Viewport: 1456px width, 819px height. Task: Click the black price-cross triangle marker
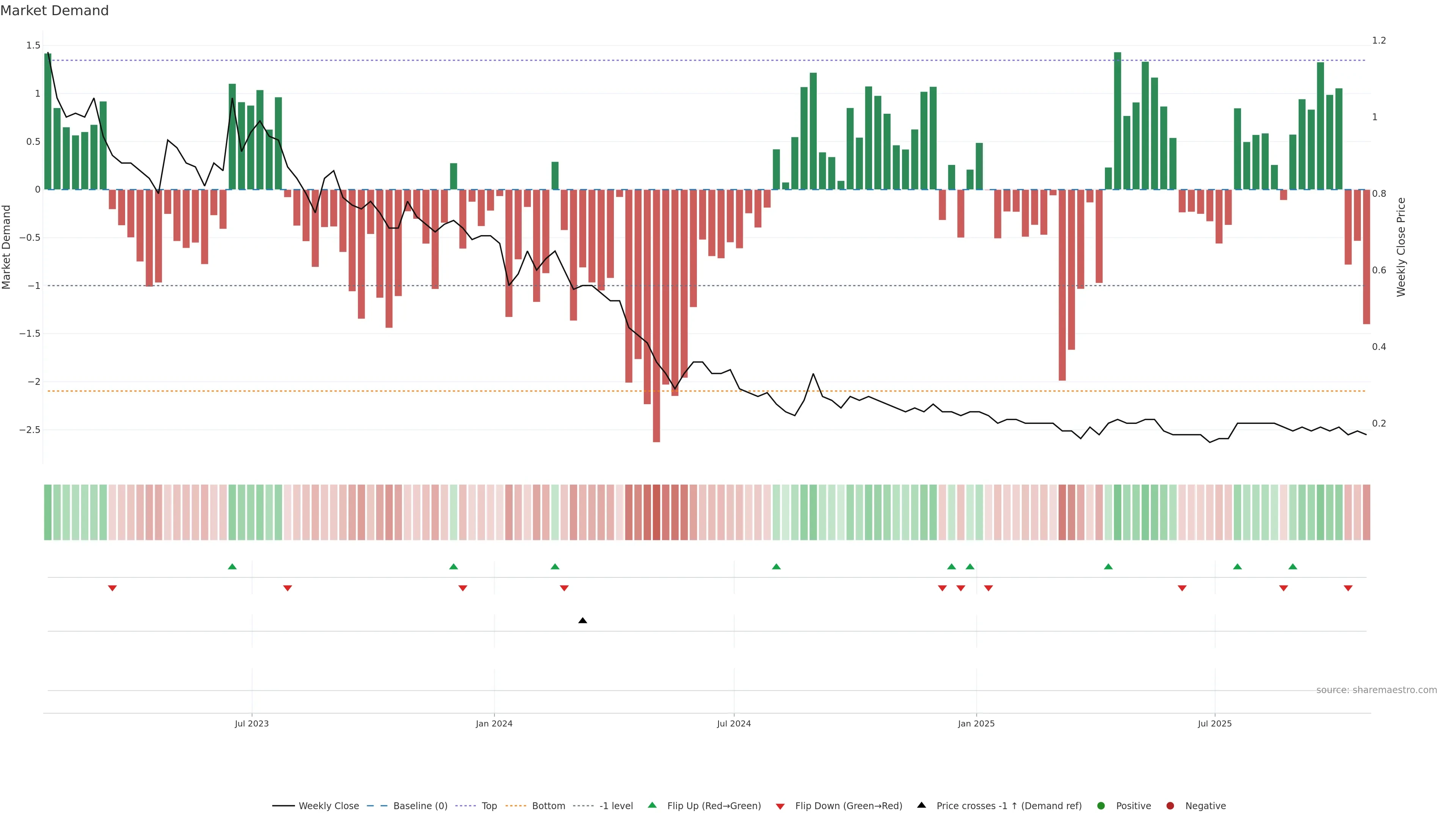[583, 621]
